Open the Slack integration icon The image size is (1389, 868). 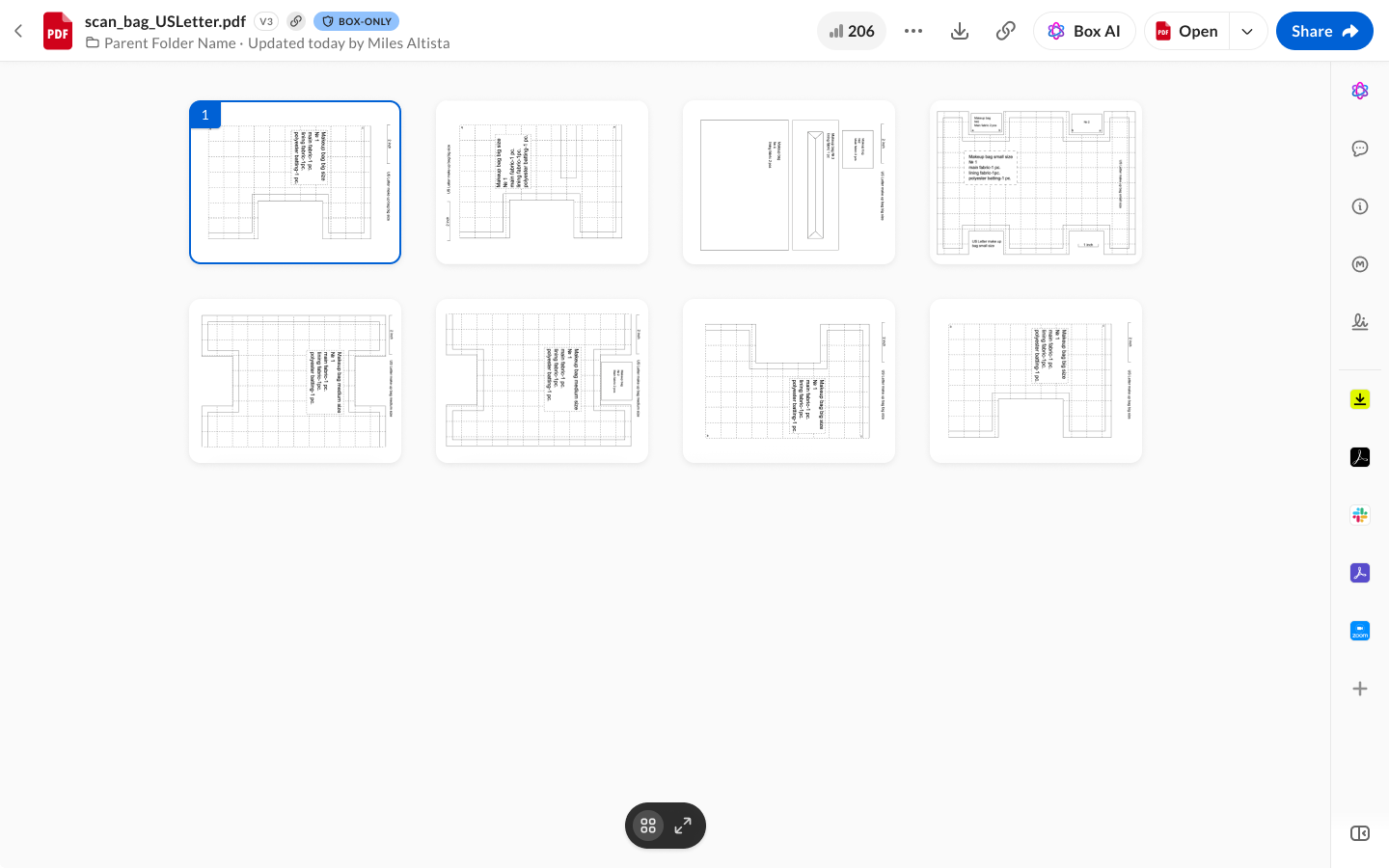point(1360,515)
